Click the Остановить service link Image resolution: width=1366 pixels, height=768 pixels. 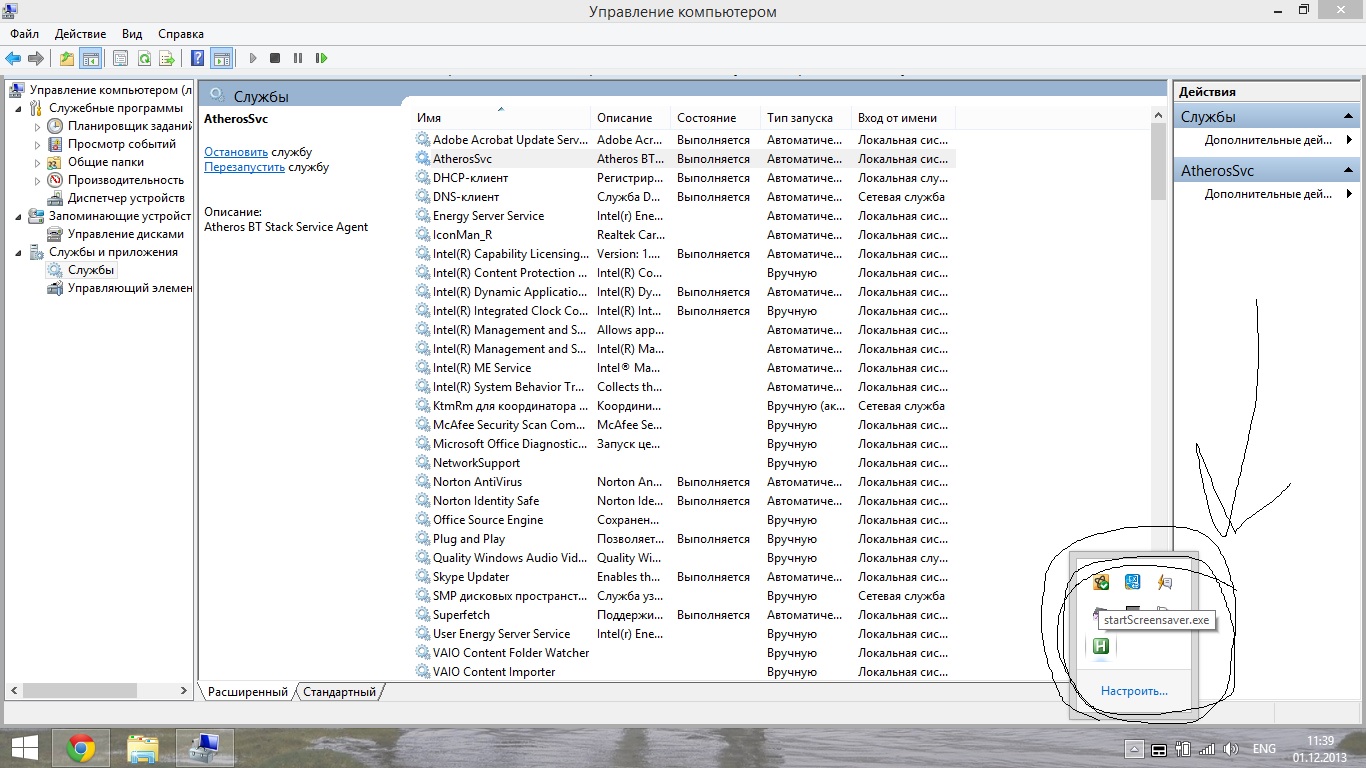tap(236, 152)
